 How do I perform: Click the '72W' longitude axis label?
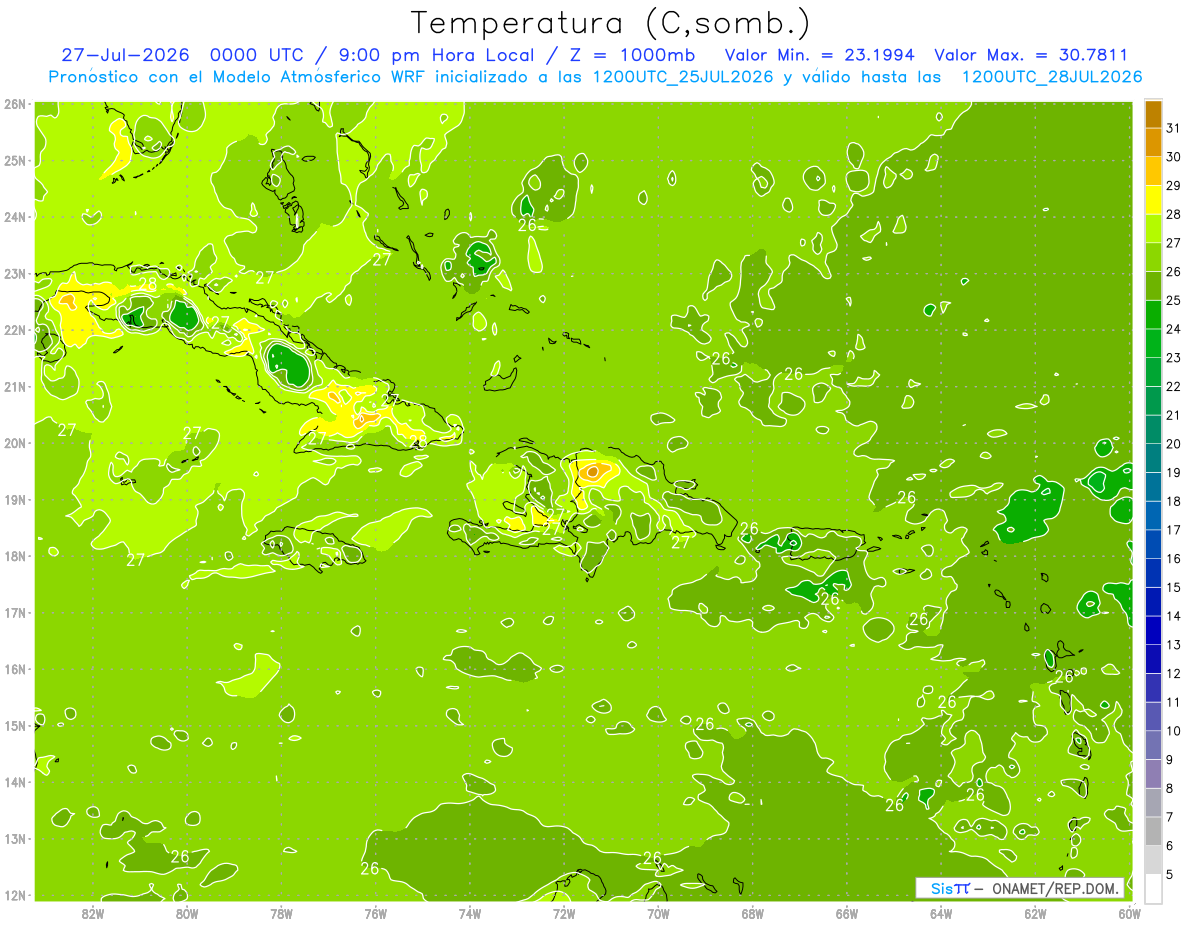click(x=564, y=913)
